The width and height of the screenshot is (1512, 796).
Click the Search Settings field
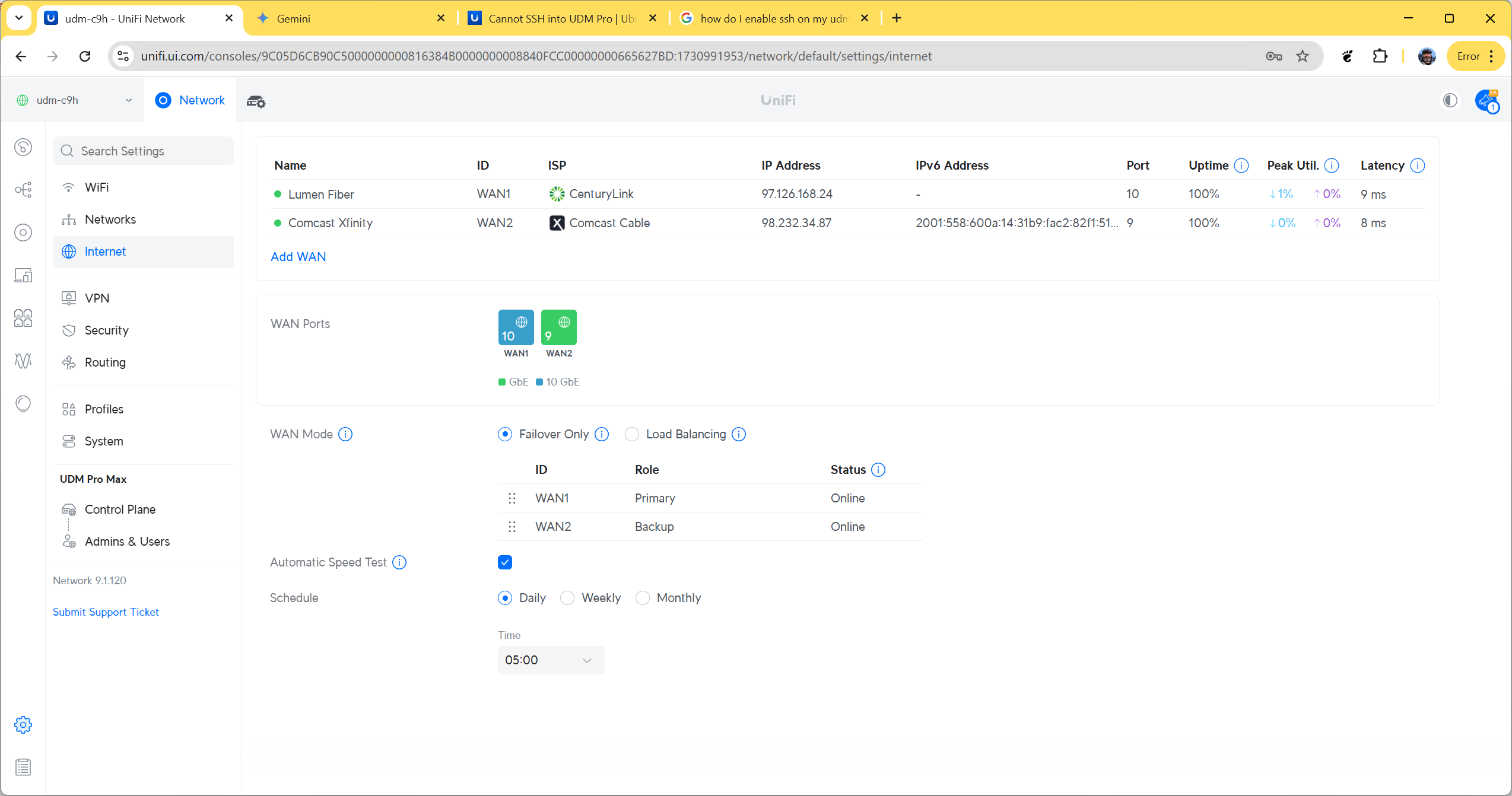pos(143,151)
